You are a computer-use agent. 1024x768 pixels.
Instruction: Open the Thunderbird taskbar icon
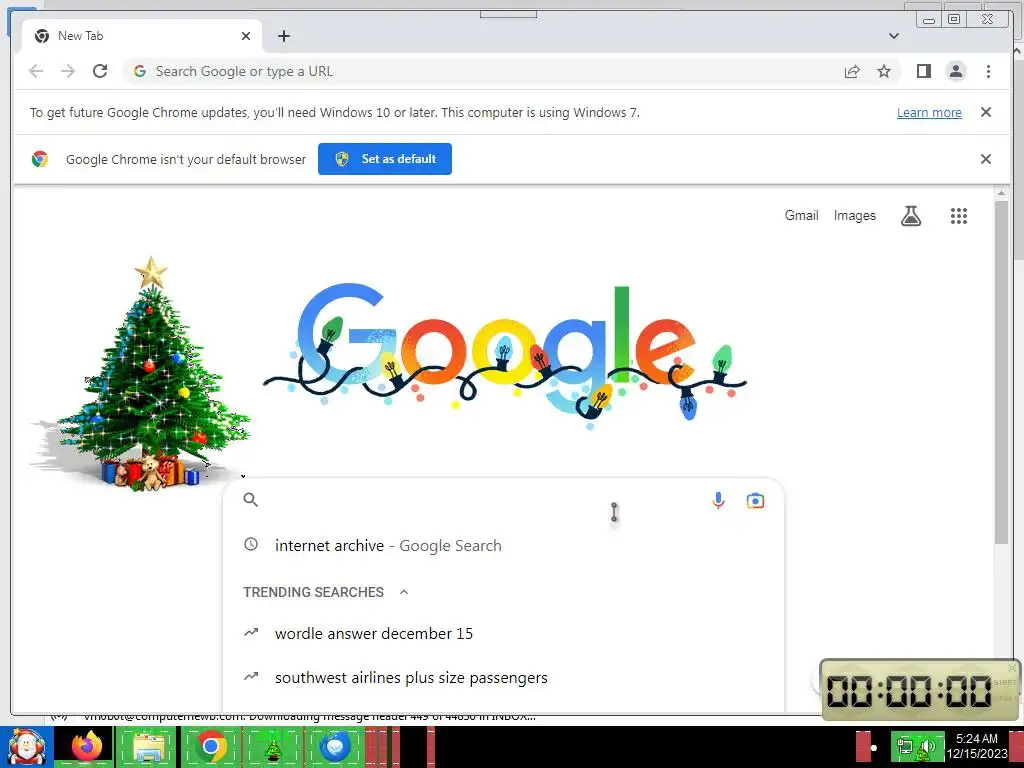coord(335,746)
